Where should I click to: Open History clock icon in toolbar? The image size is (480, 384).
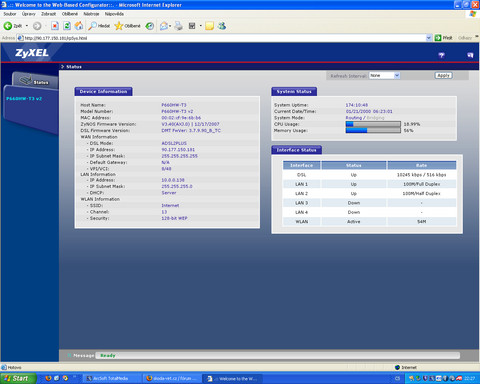pos(150,26)
